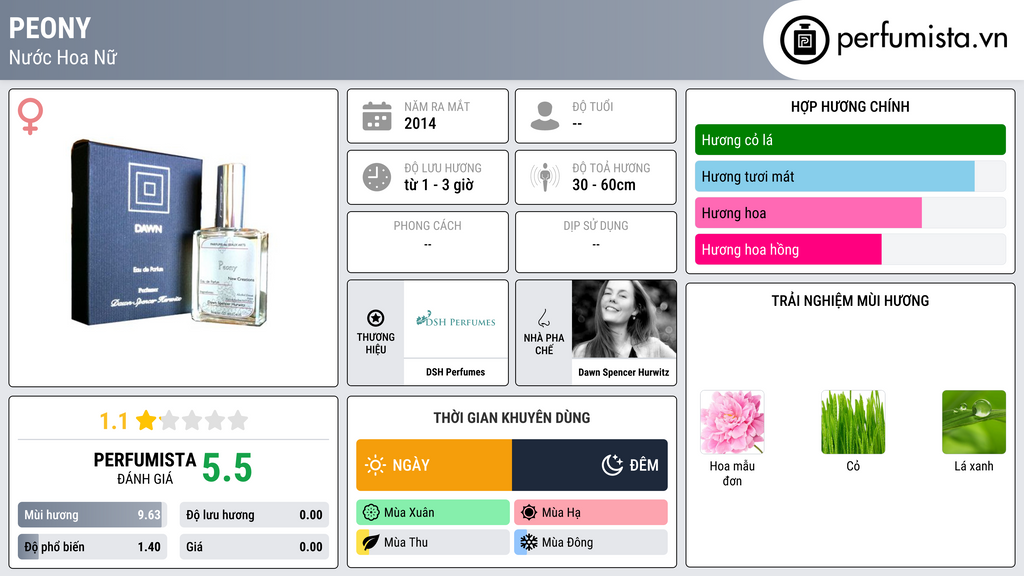The width and height of the screenshot is (1024, 576).
Task: Click the Hương hoa accord bar
Action: tap(850, 213)
